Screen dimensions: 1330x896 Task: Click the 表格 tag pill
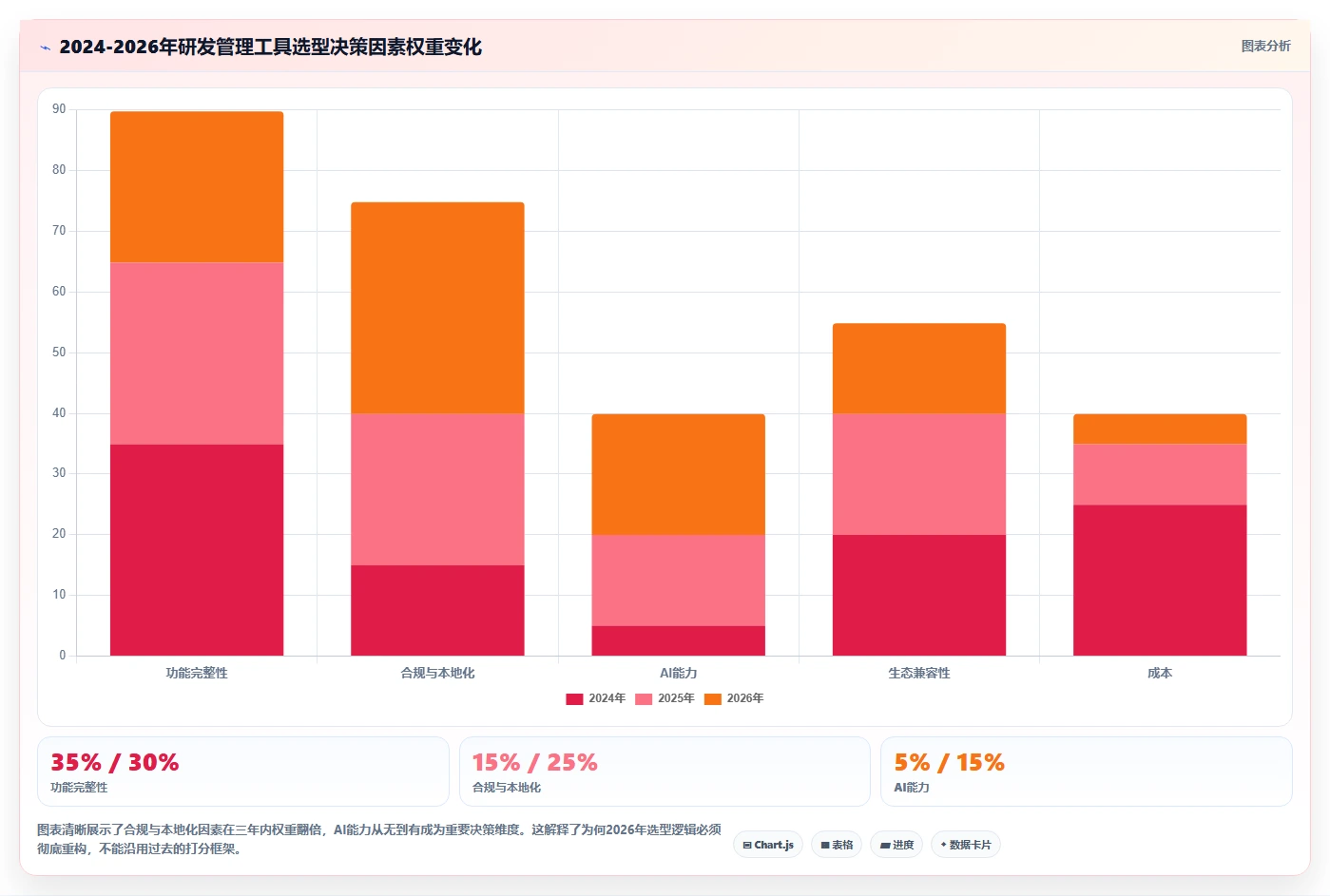coord(837,845)
